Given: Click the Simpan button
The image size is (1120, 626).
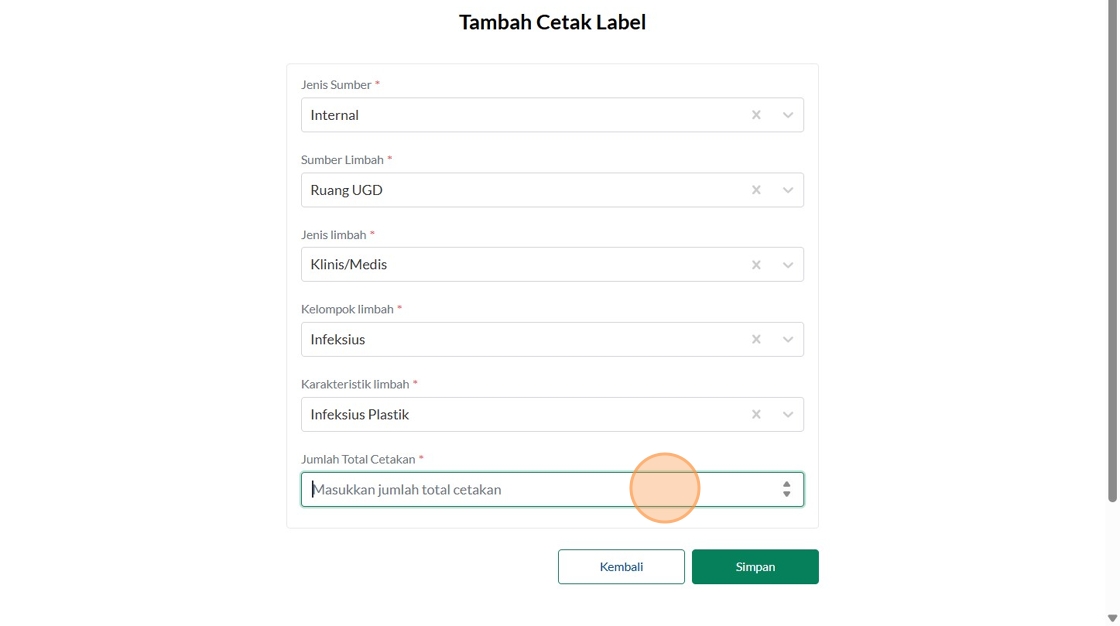Looking at the screenshot, I should [x=755, y=567].
